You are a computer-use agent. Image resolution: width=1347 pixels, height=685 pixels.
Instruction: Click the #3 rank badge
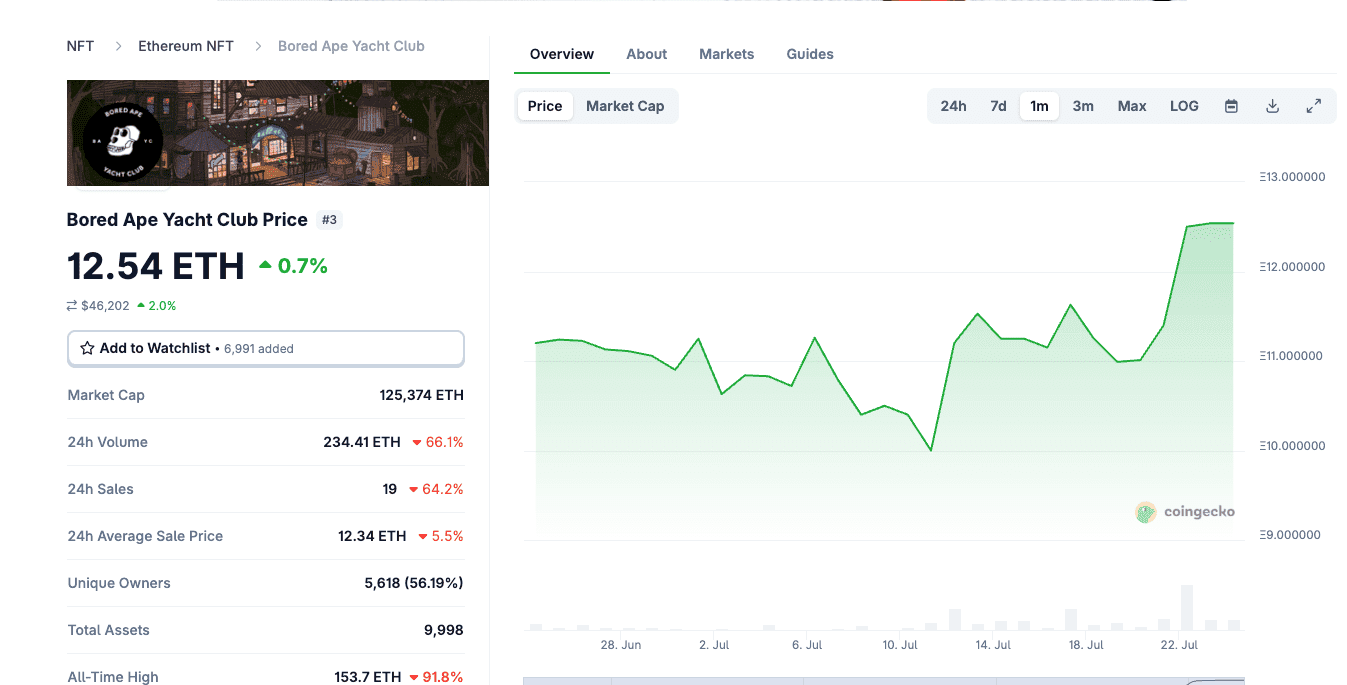329,220
